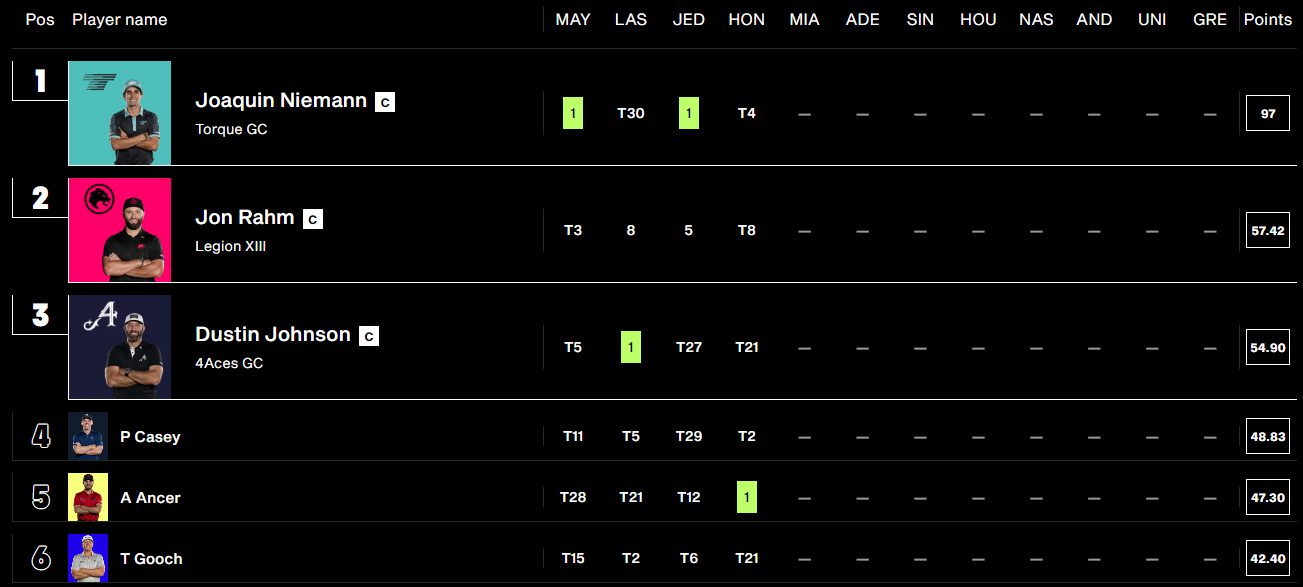The height and width of the screenshot is (587, 1303).
Task: Open the Torque GC team link
Action: click(x=231, y=129)
